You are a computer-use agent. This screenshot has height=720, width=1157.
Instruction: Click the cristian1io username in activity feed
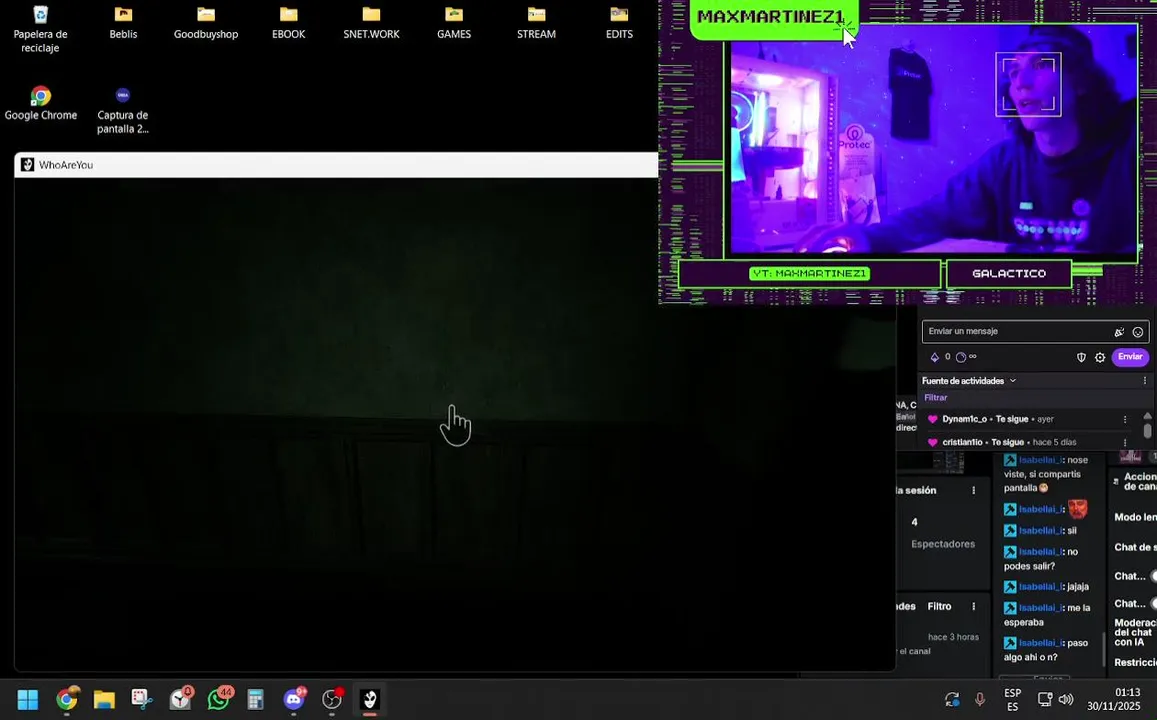point(962,442)
